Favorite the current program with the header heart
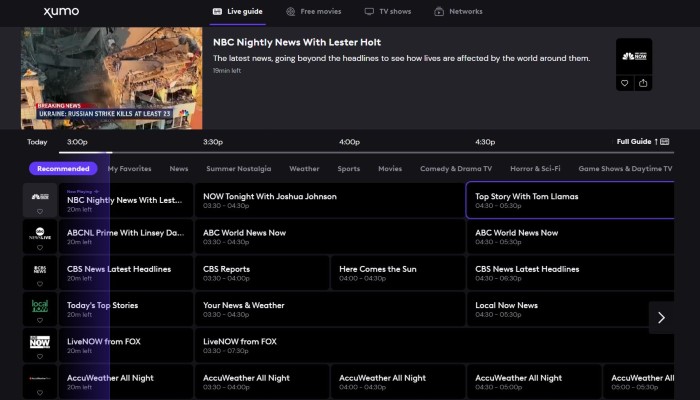 pyautogui.click(x=625, y=83)
